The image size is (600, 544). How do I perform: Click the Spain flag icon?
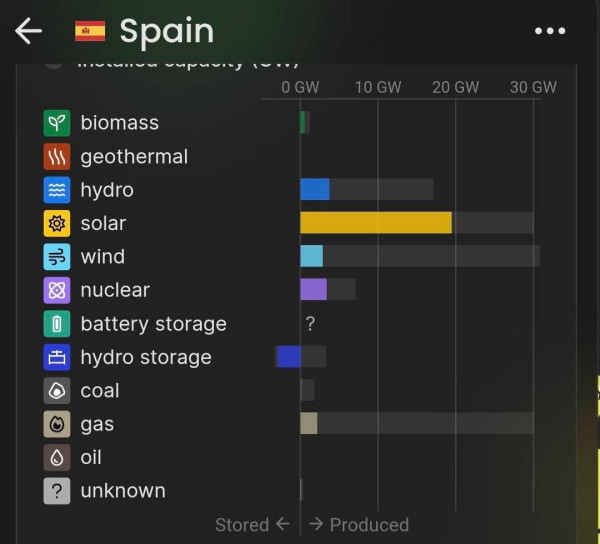90,31
